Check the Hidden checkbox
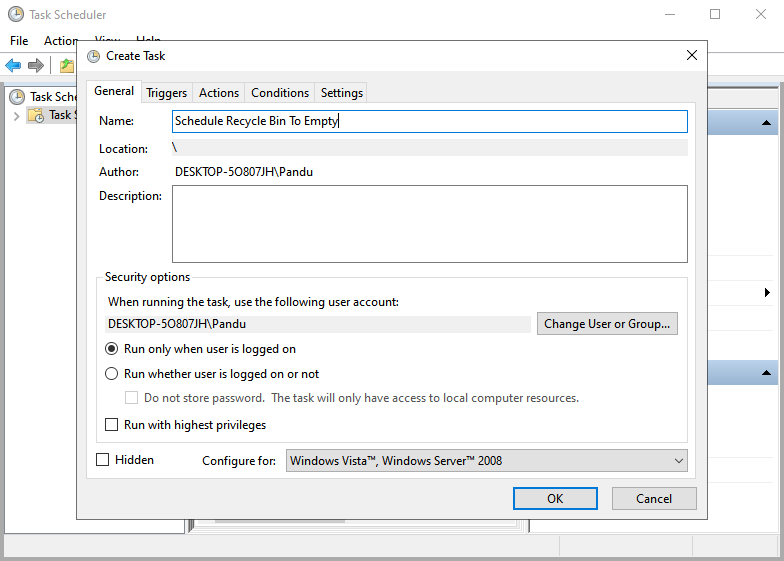 tap(103, 460)
